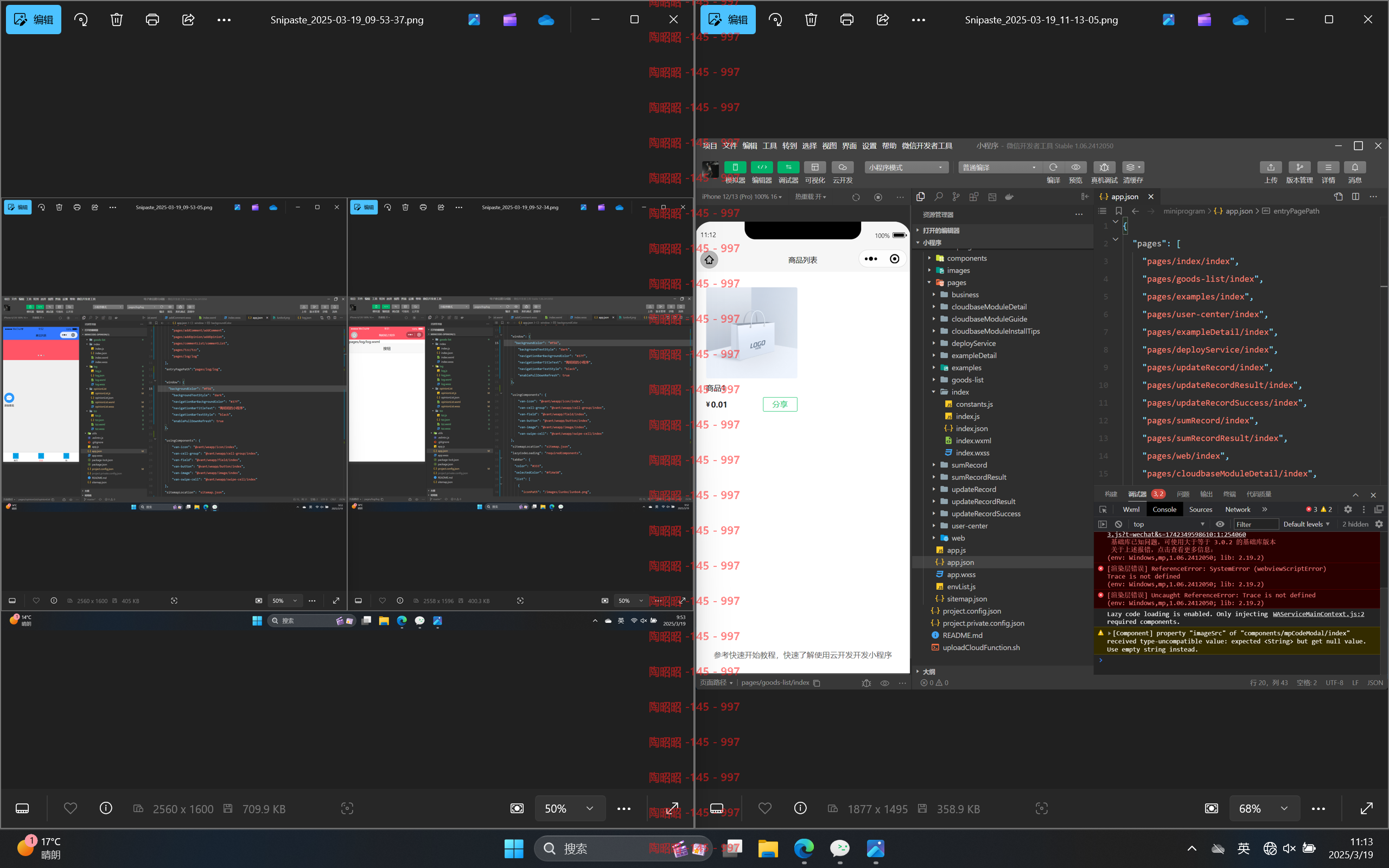The width and height of the screenshot is (1389, 868).
Task: Click 编译 compile icon in WeChat devtools
Action: point(1053,167)
